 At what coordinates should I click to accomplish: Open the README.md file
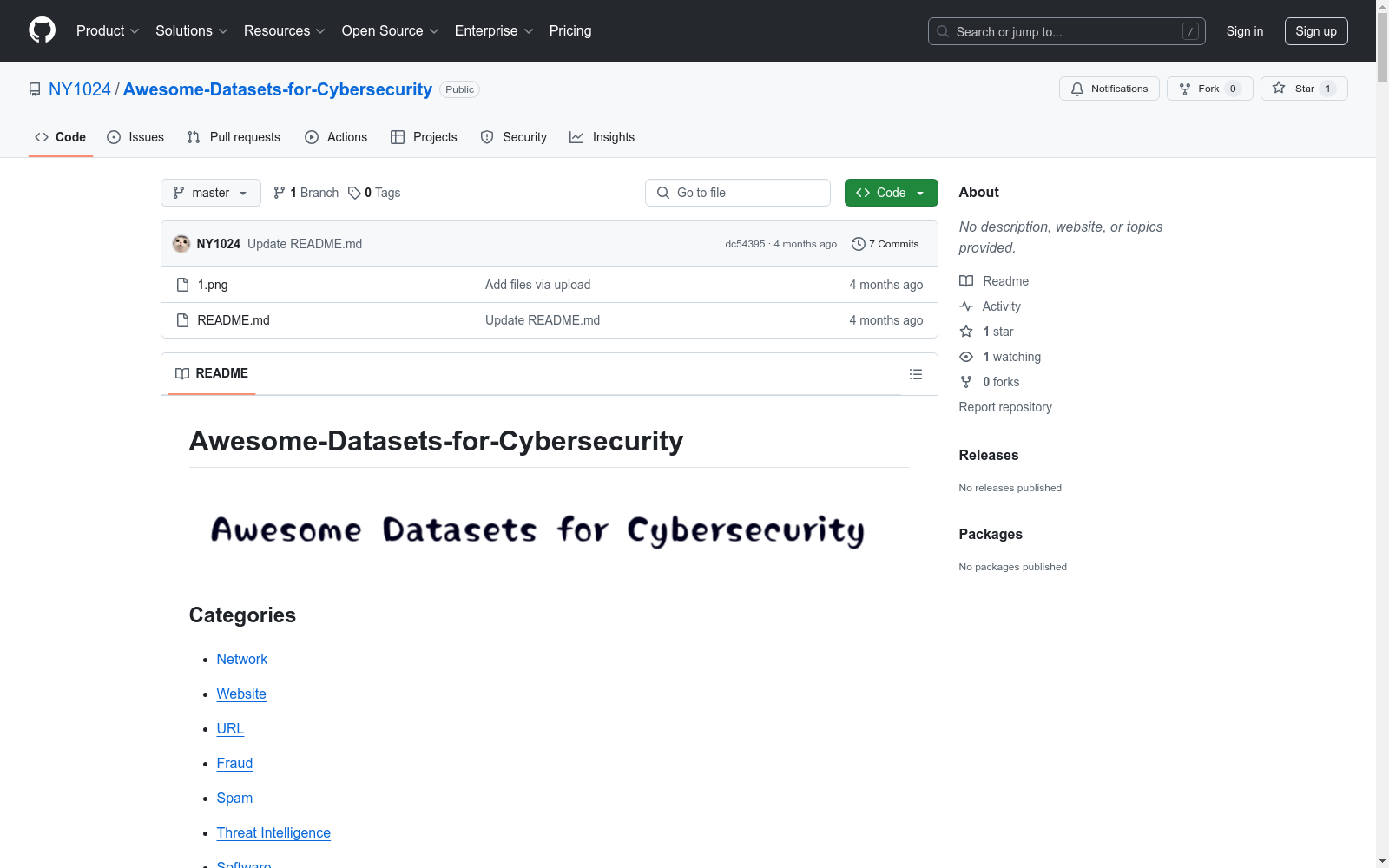pos(234,320)
